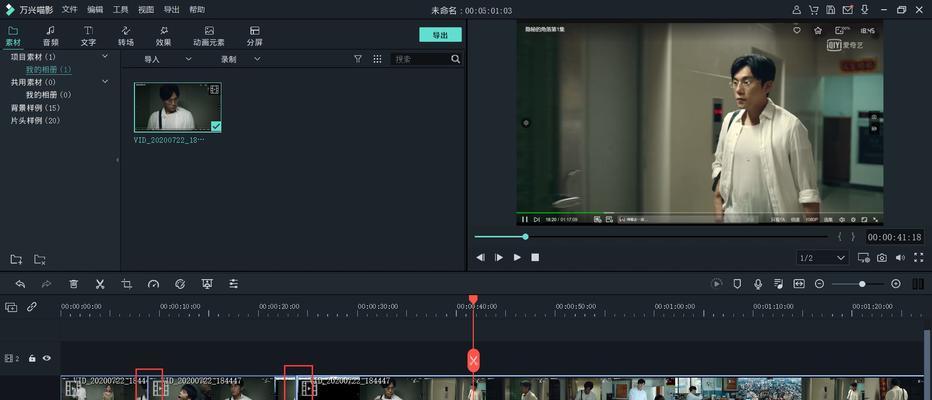The height and width of the screenshot is (400, 932).
Task: Open the audio mixer icon
Action: click(779, 284)
